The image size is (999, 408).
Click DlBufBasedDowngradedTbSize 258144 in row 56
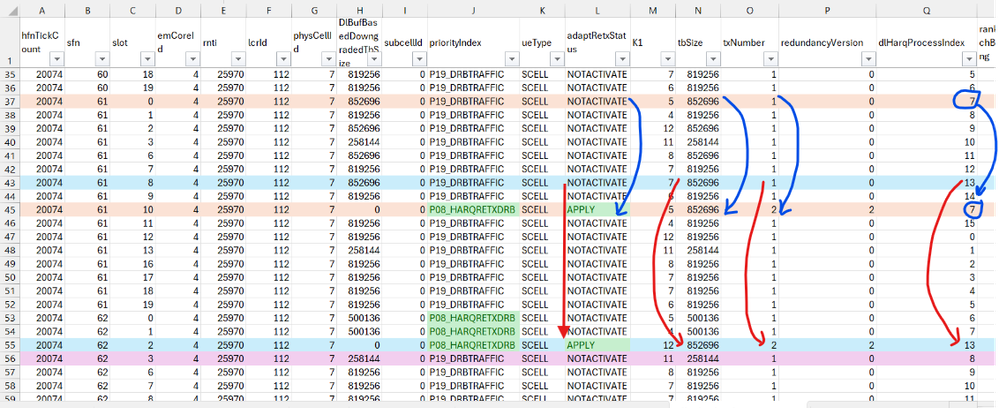359,358
